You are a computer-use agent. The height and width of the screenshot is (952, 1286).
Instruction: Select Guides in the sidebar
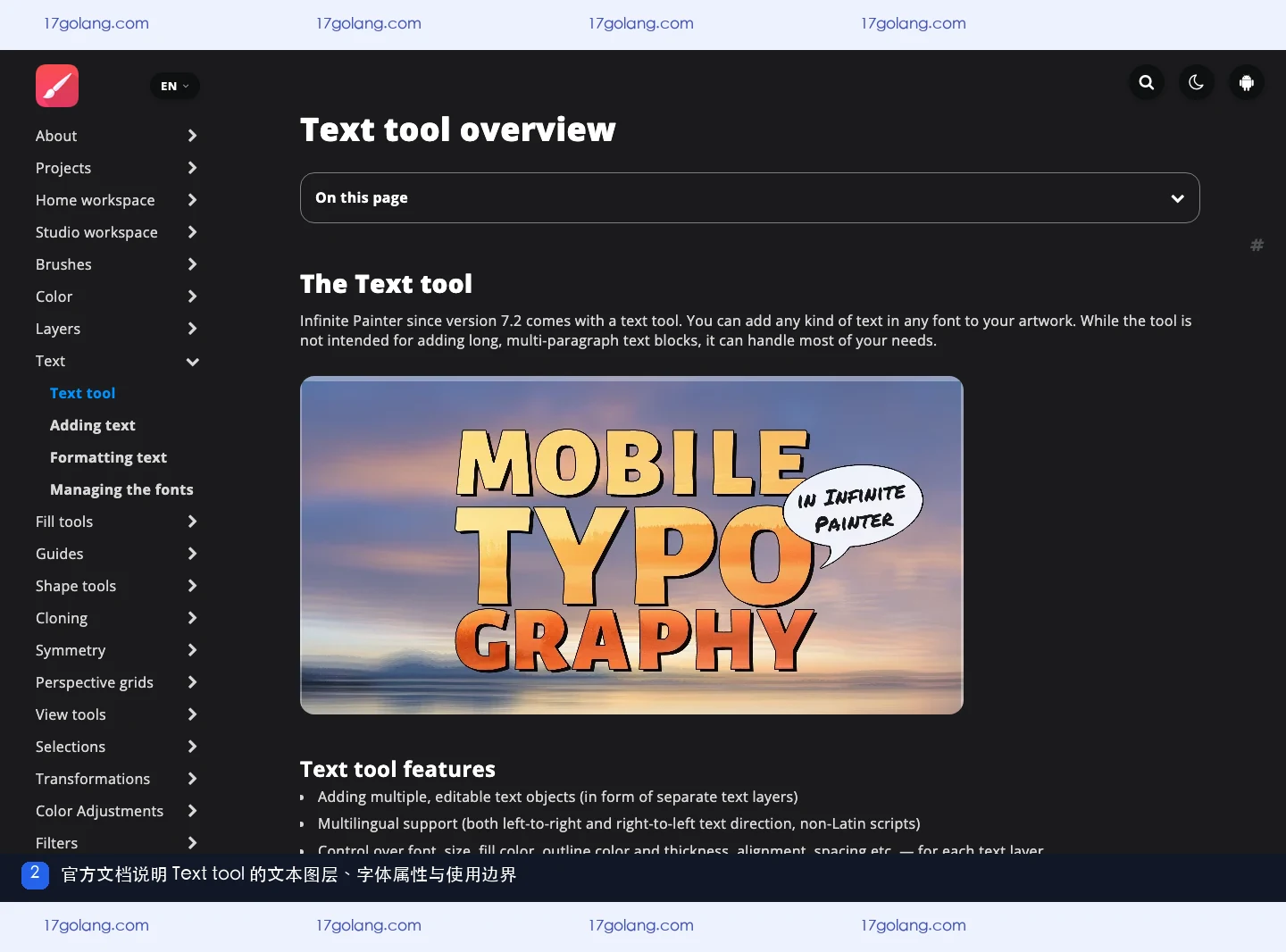point(60,554)
